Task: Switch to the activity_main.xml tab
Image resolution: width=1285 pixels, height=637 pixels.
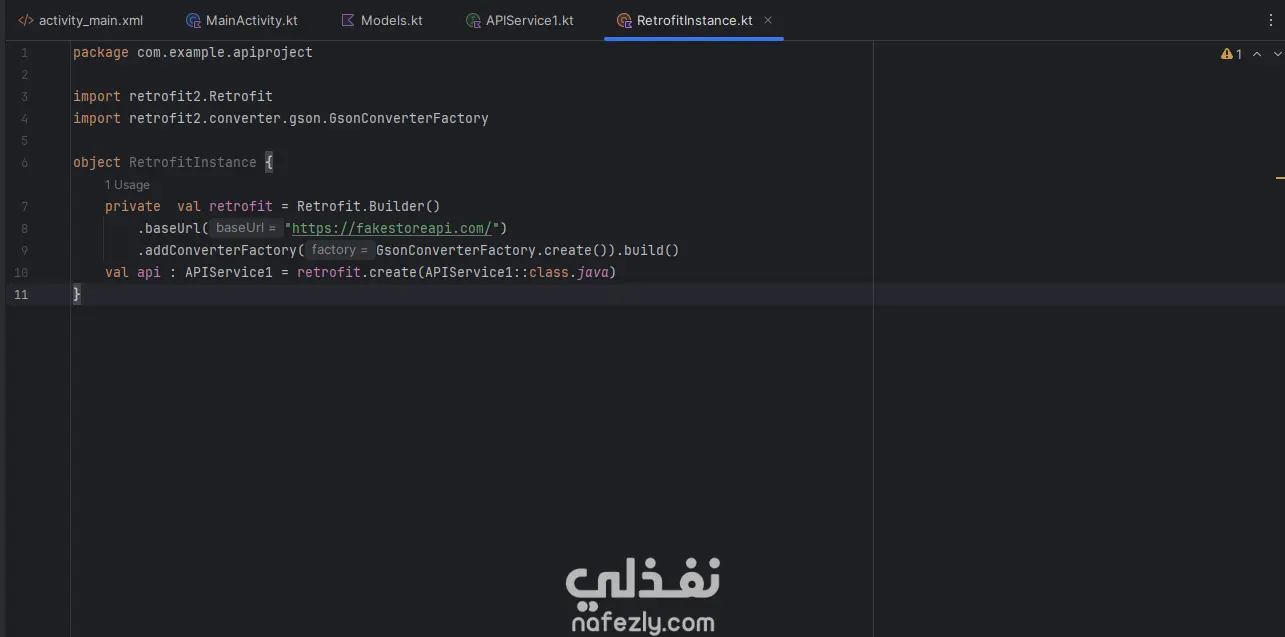Action: pos(81,20)
